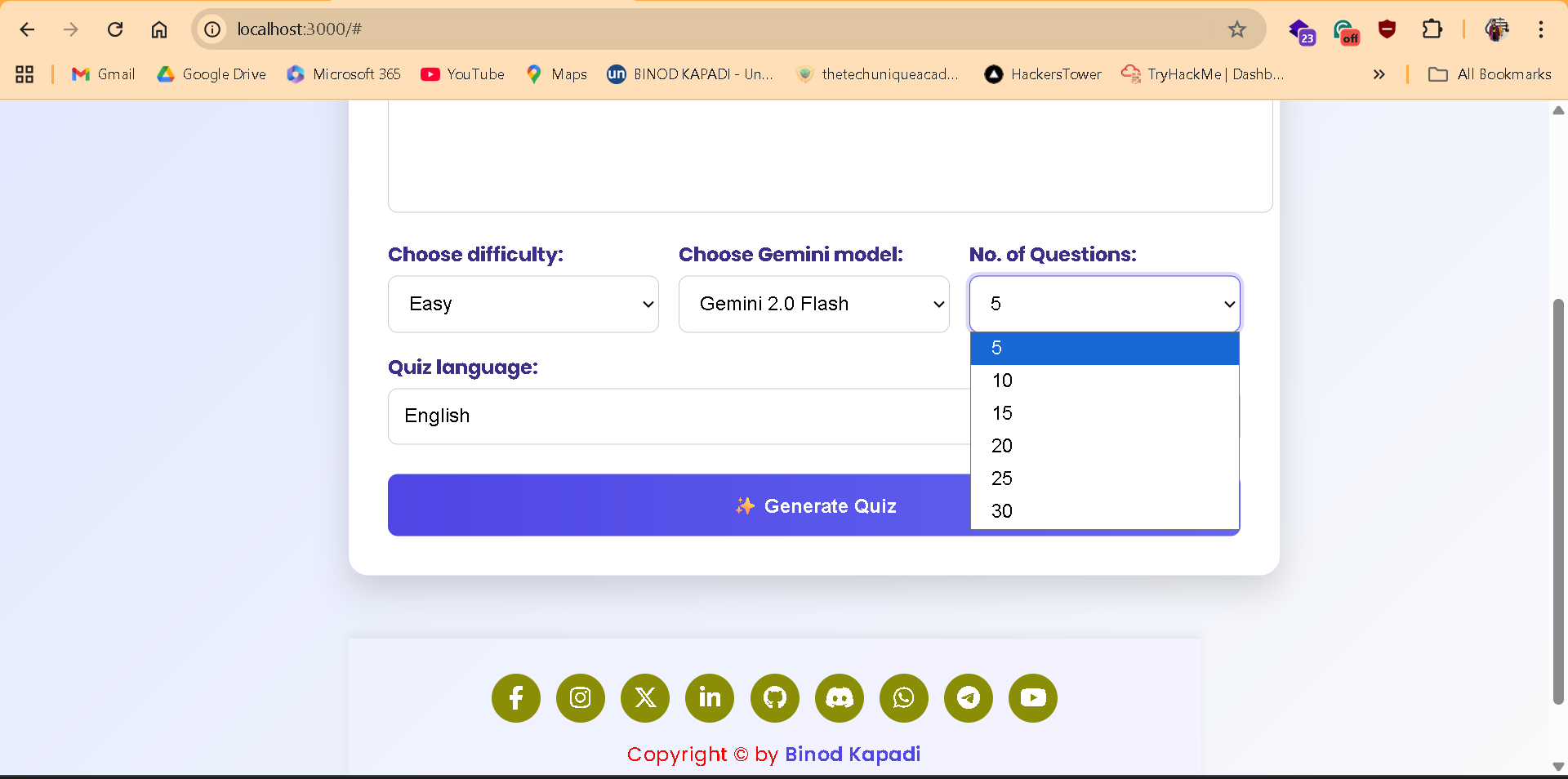Open the YouTube icon in the footer
The height and width of the screenshot is (779, 1568).
click(1032, 698)
